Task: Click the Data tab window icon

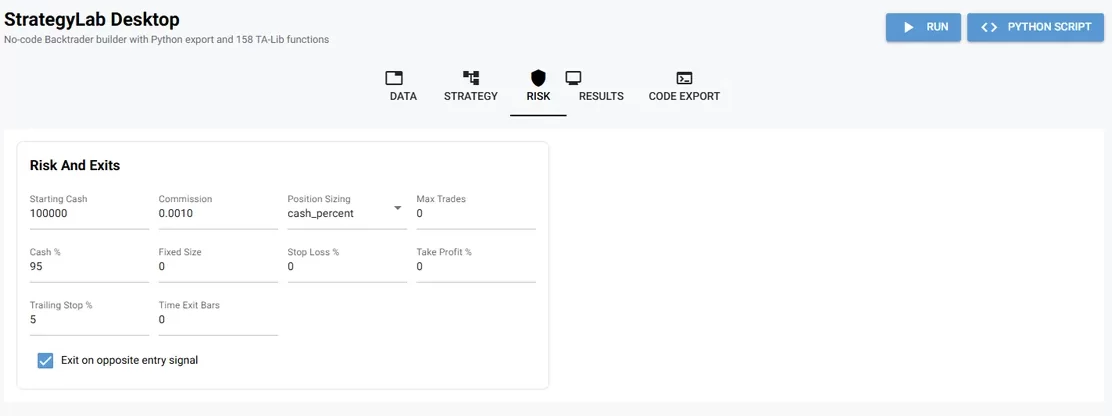Action: [x=394, y=78]
